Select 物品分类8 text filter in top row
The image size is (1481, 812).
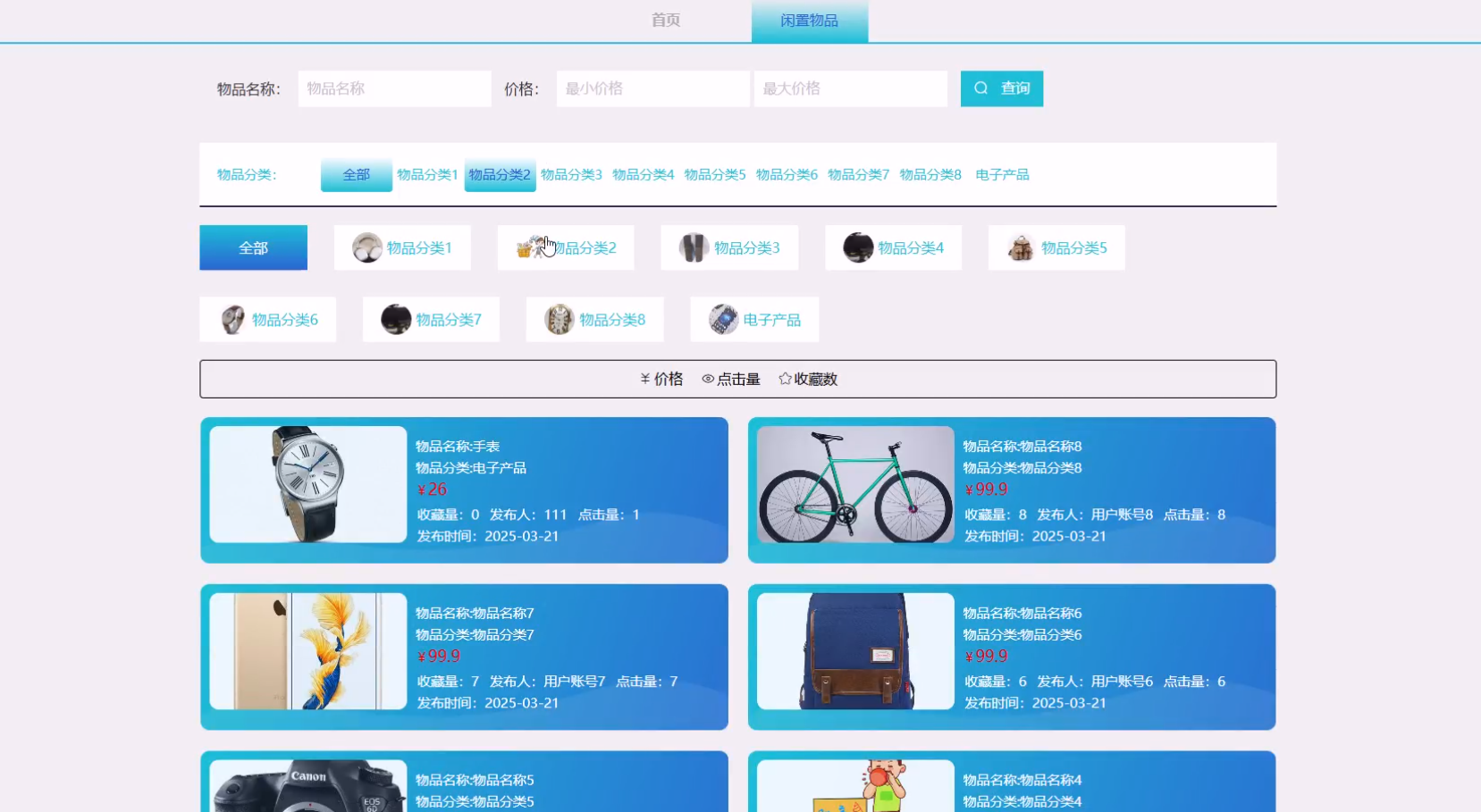930,175
